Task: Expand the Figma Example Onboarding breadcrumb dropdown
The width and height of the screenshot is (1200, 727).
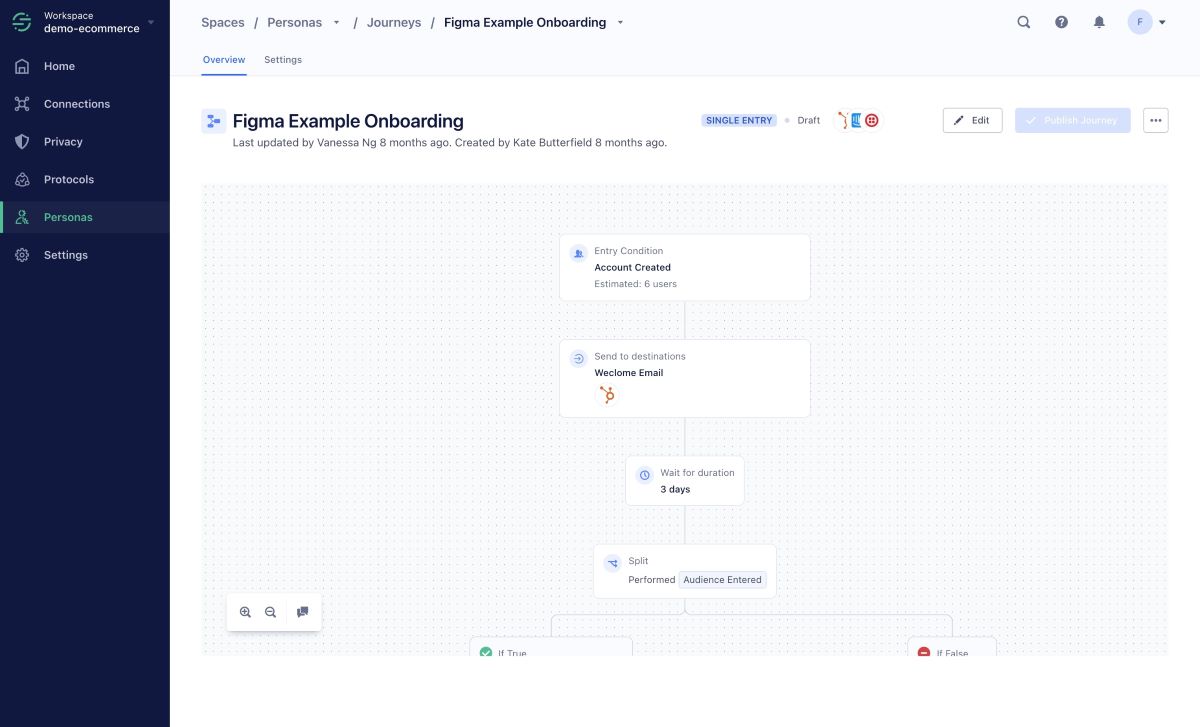Action: [620, 23]
